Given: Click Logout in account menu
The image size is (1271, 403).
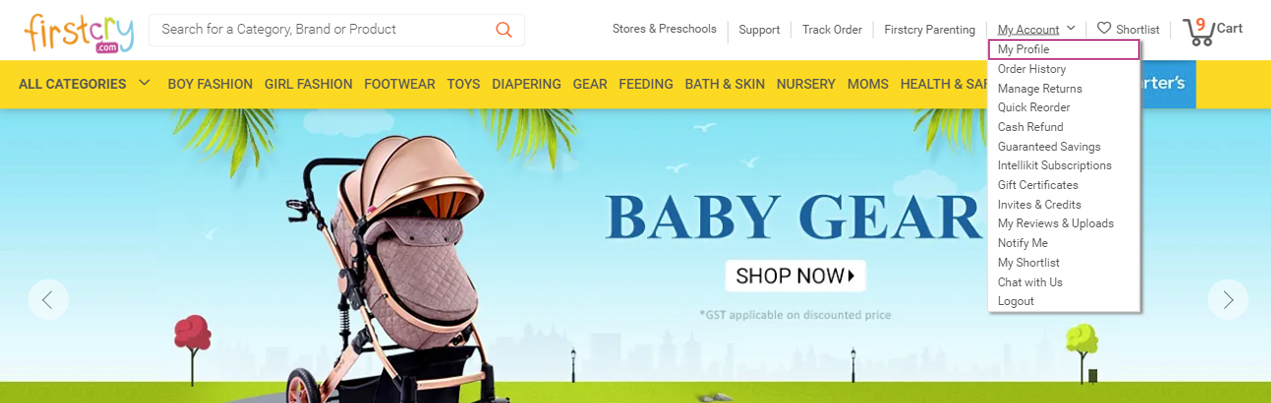Looking at the screenshot, I should point(1016,301).
